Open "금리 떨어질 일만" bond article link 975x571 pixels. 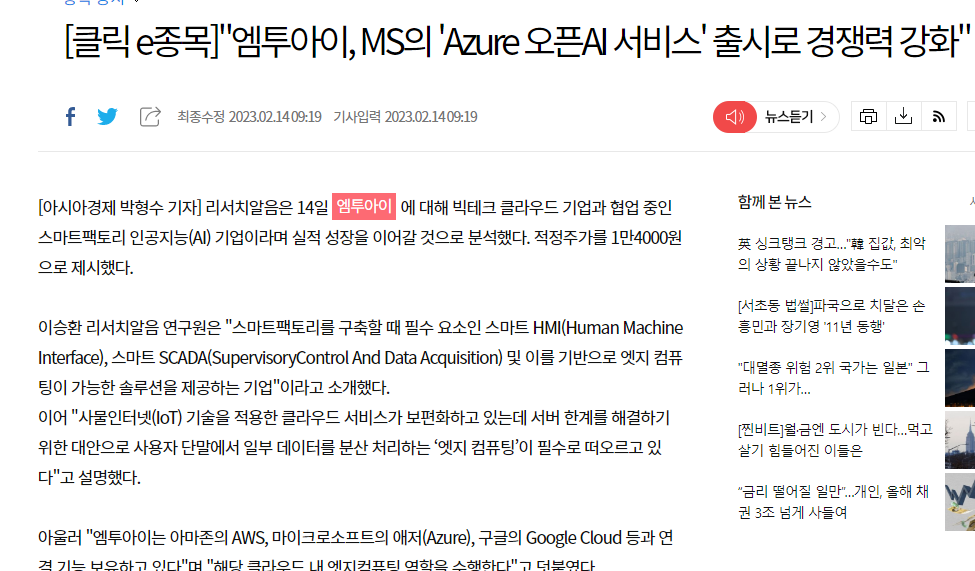[833, 502]
